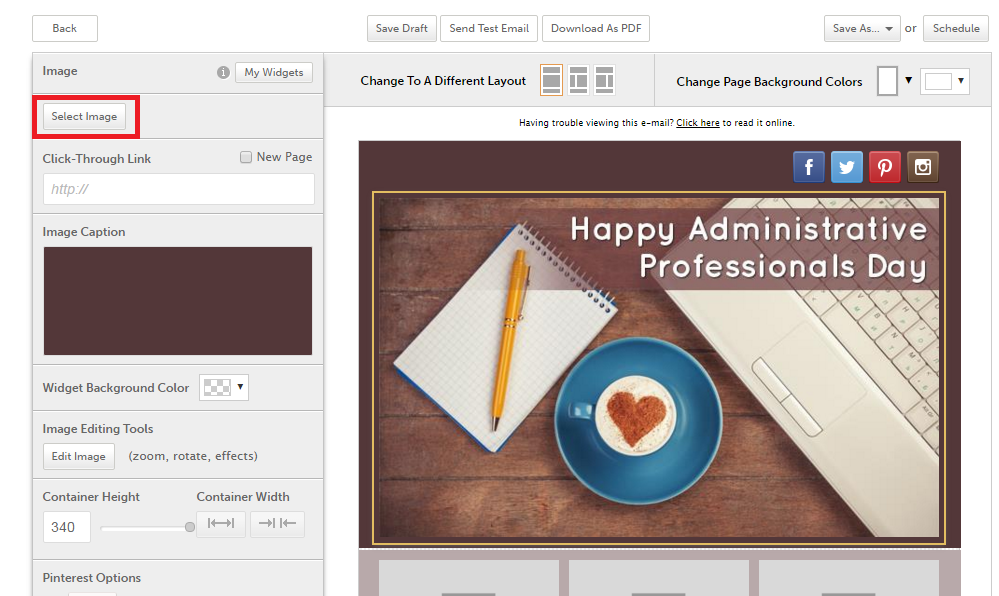This screenshot has width=999, height=596.
Task: Click the Instagram camera icon
Action: pyautogui.click(x=923, y=167)
